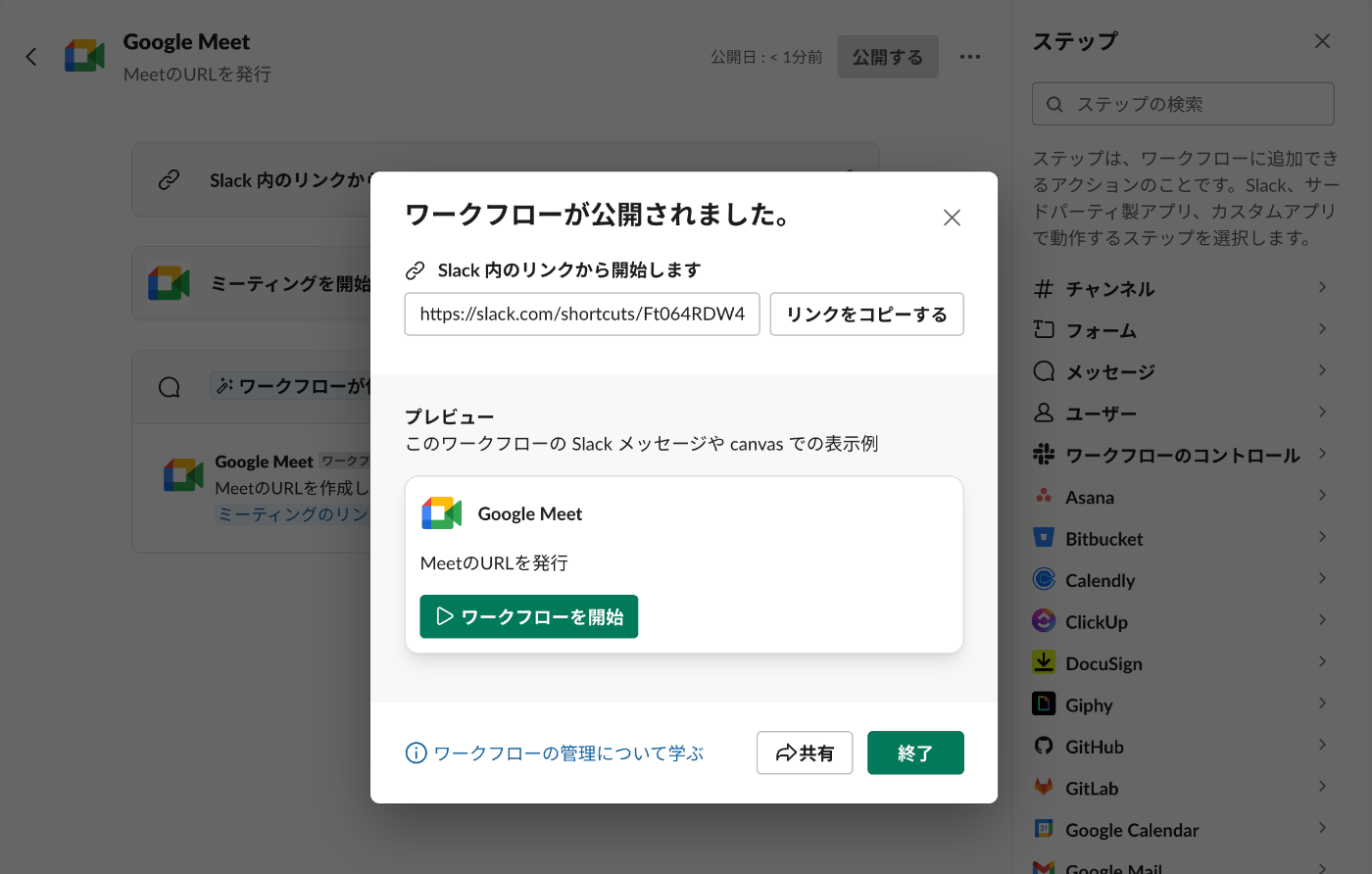Click the ClickUp app icon
Screen dimensions: 1372x874
point(1044,621)
